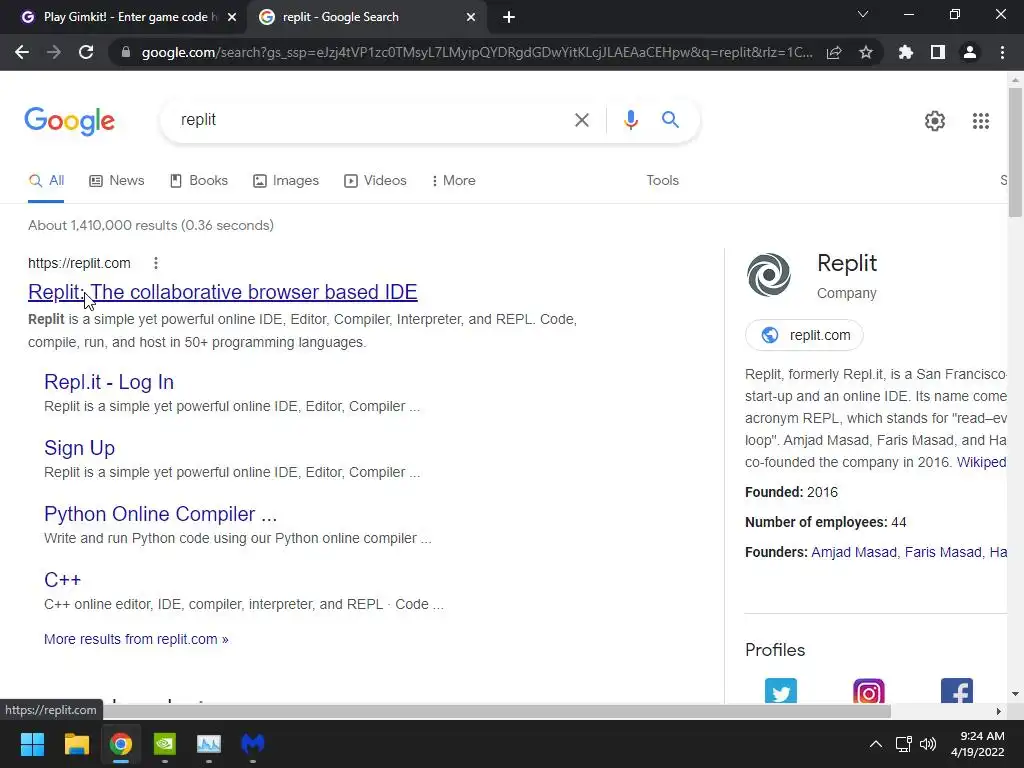Open the Chrome three-dot menu
The width and height of the screenshot is (1024, 768).
(1002, 52)
